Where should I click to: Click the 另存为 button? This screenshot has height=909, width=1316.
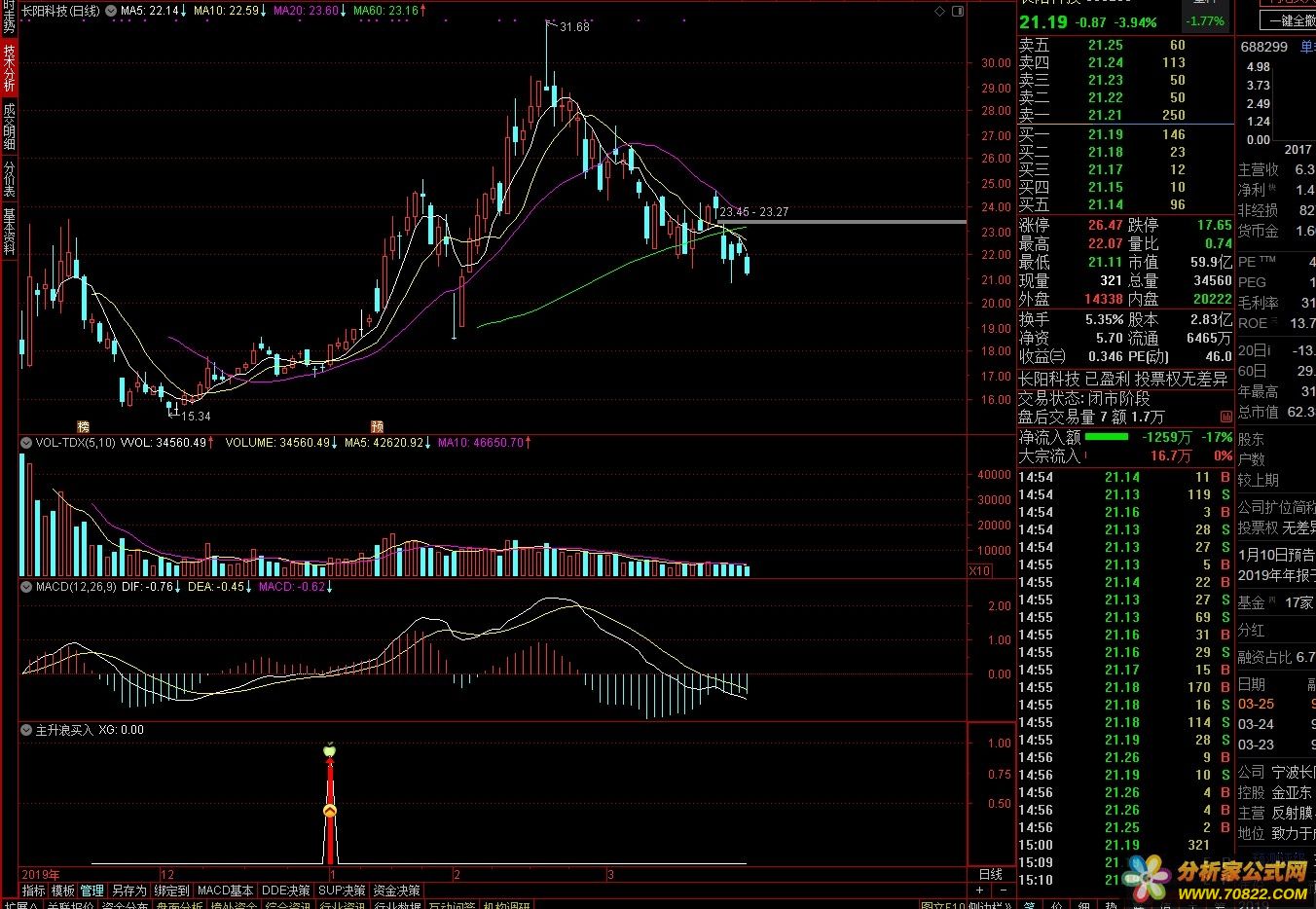tap(128, 891)
